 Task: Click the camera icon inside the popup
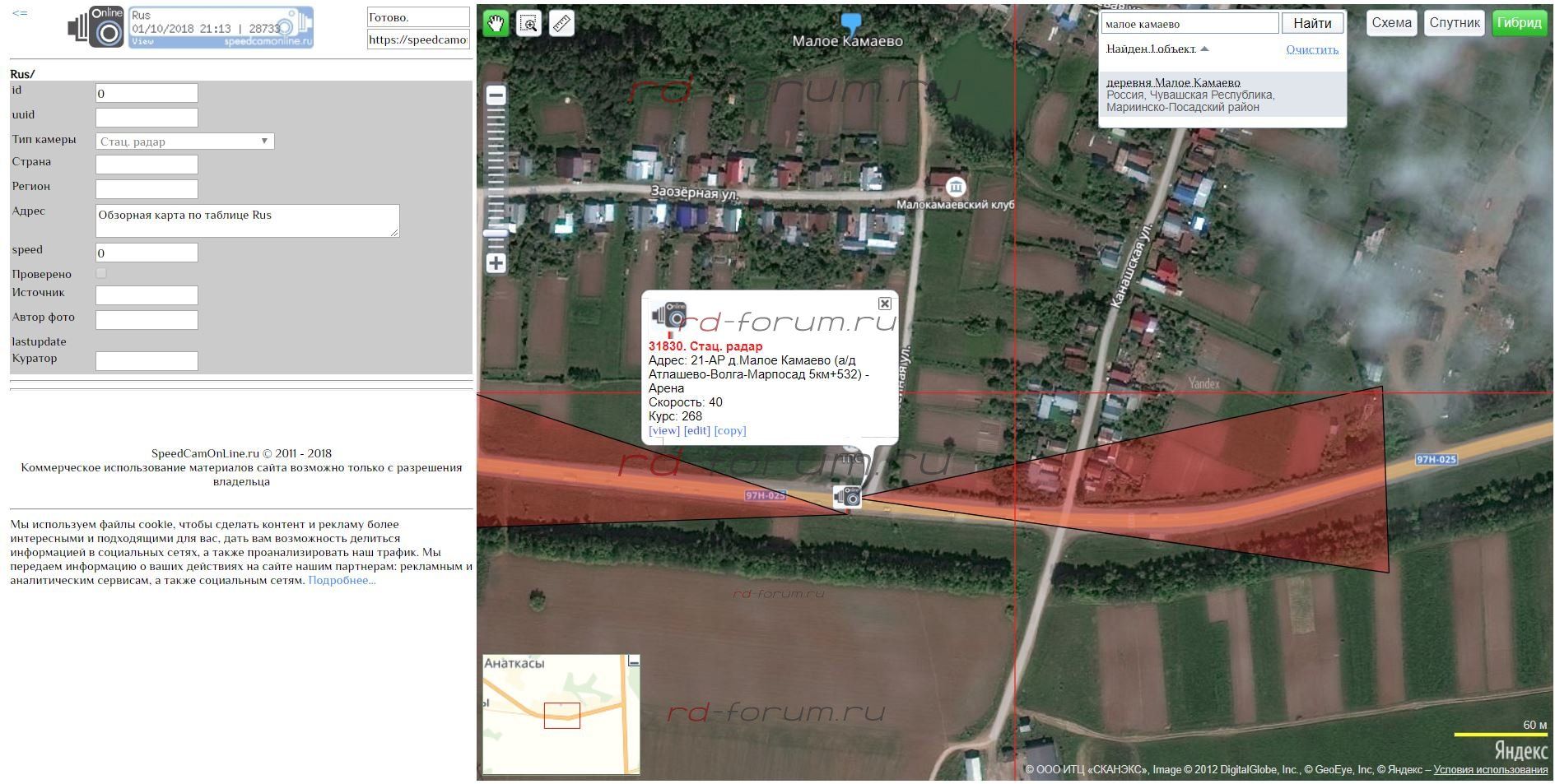click(669, 317)
